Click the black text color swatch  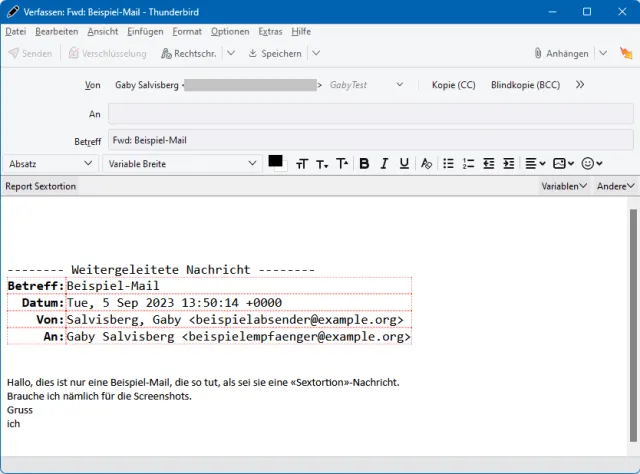[x=276, y=161]
